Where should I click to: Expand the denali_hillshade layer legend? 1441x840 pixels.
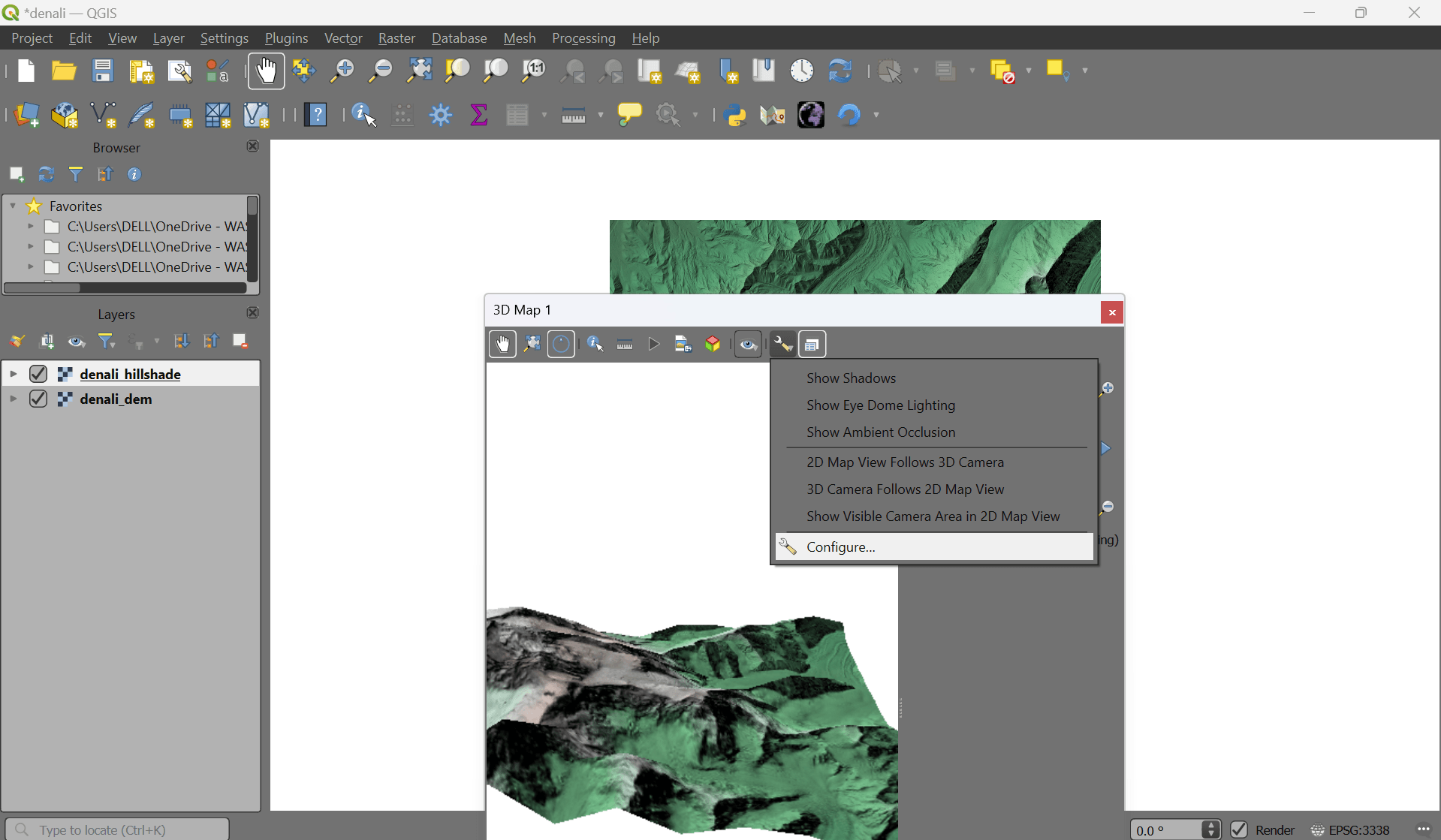tap(13, 374)
